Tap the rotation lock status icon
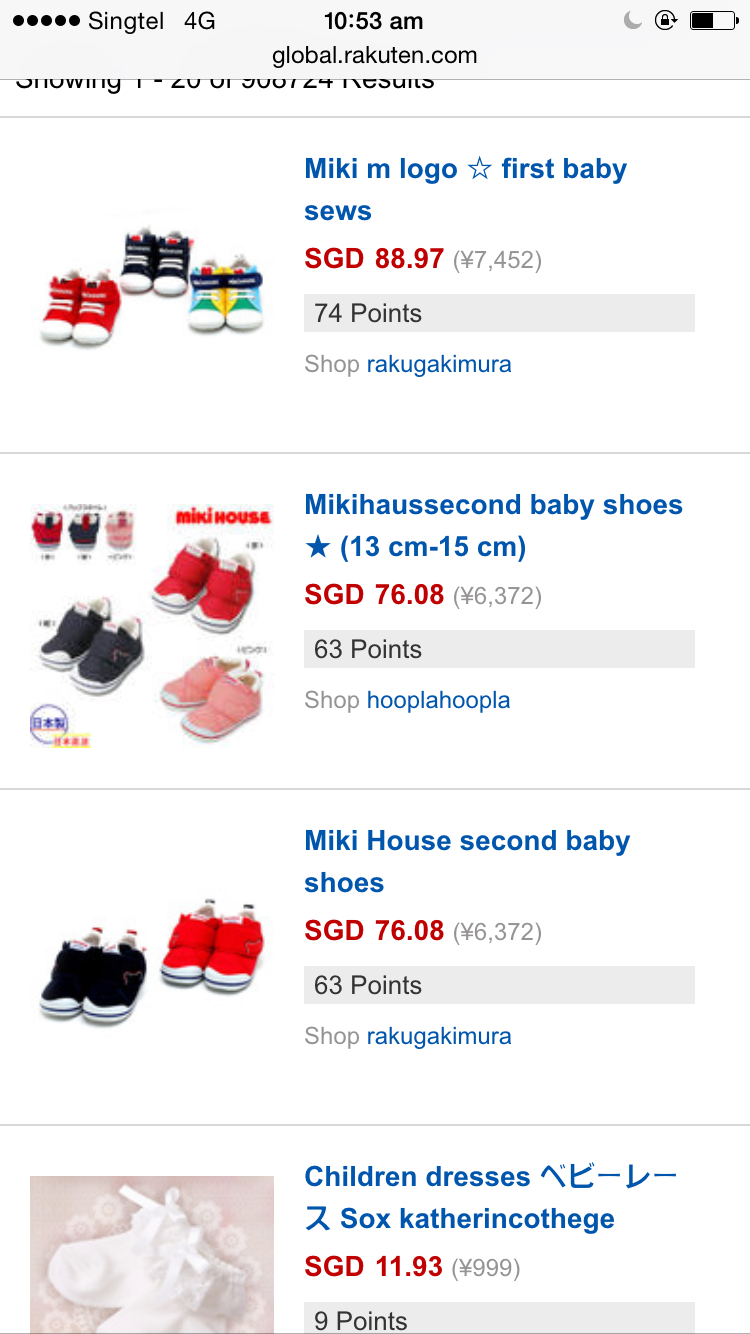This screenshot has width=750, height=1334. [x=665, y=20]
